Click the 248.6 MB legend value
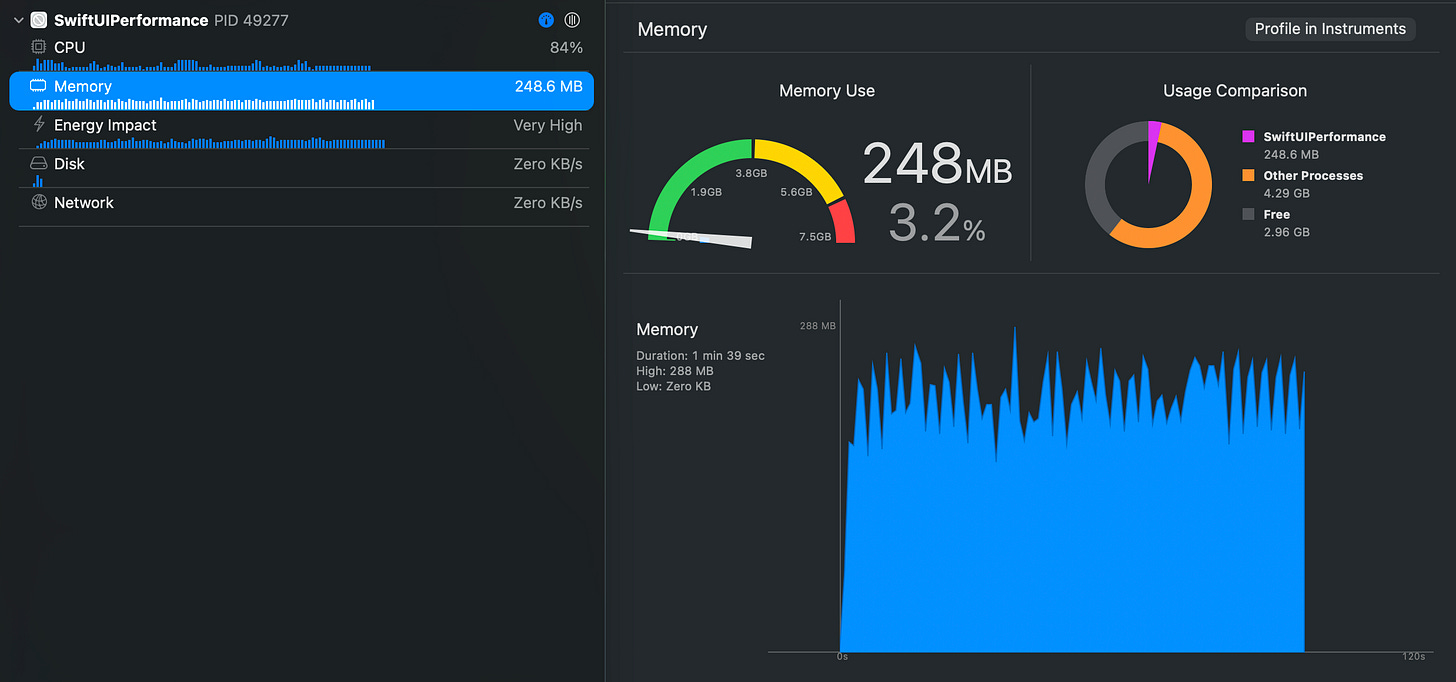Image resolution: width=1456 pixels, height=682 pixels. [x=1291, y=155]
